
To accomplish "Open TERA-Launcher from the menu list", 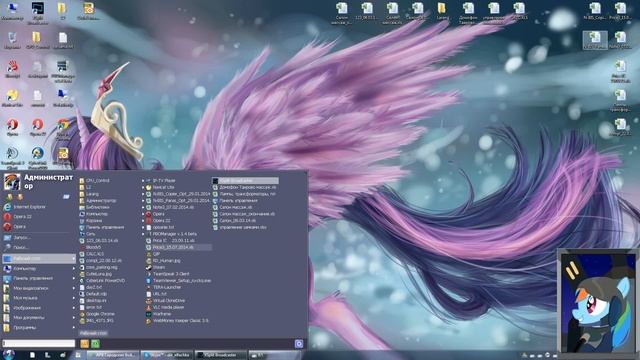I will 164,287.
